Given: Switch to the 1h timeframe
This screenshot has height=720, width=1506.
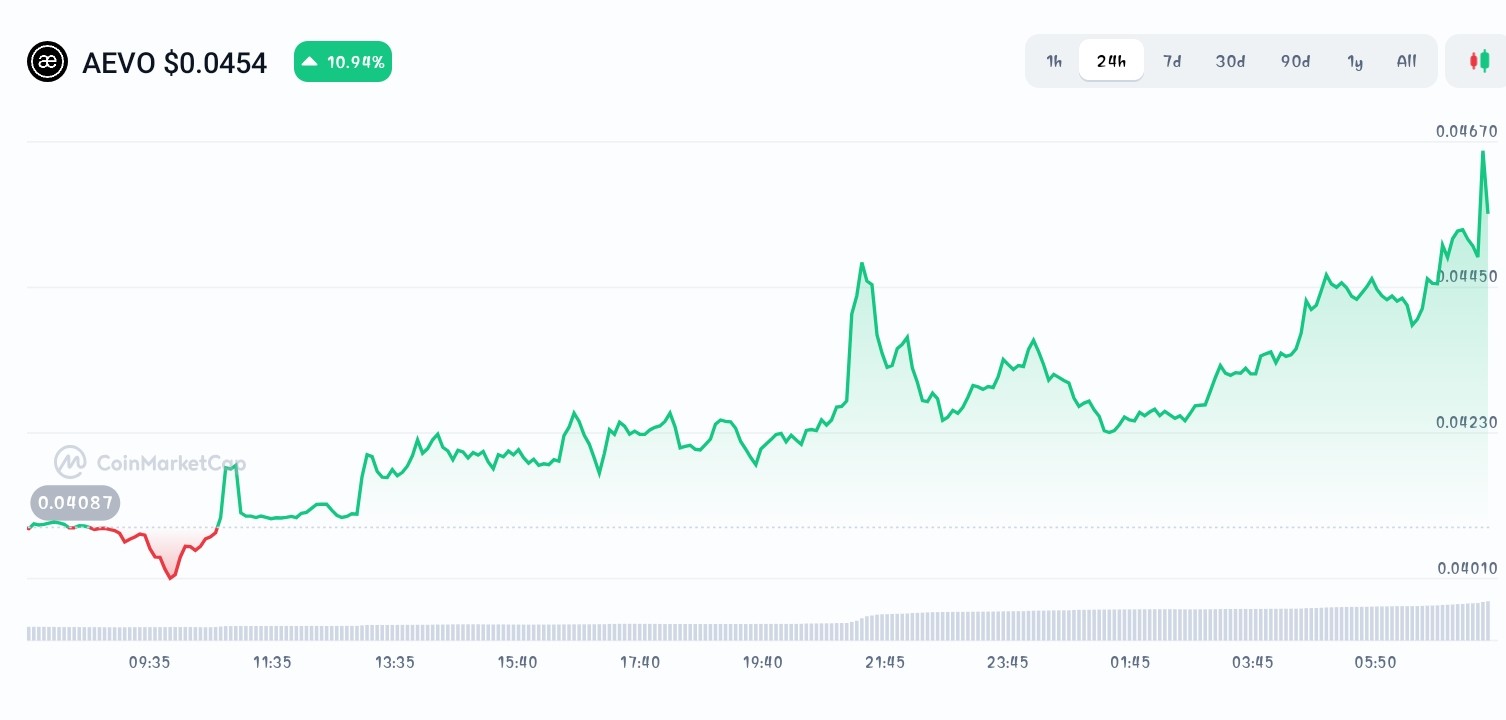Looking at the screenshot, I should 1053,61.
